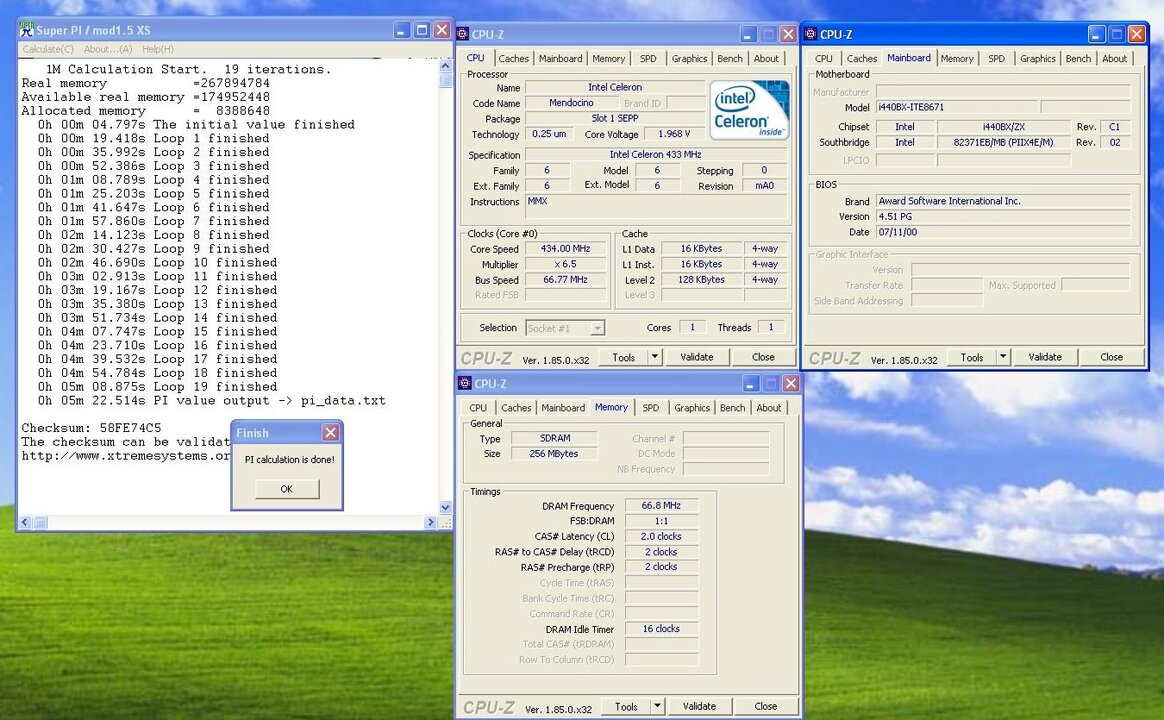Click the BIOS Date value 07/11/00
The height and width of the screenshot is (720, 1164).
(x=1003, y=232)
